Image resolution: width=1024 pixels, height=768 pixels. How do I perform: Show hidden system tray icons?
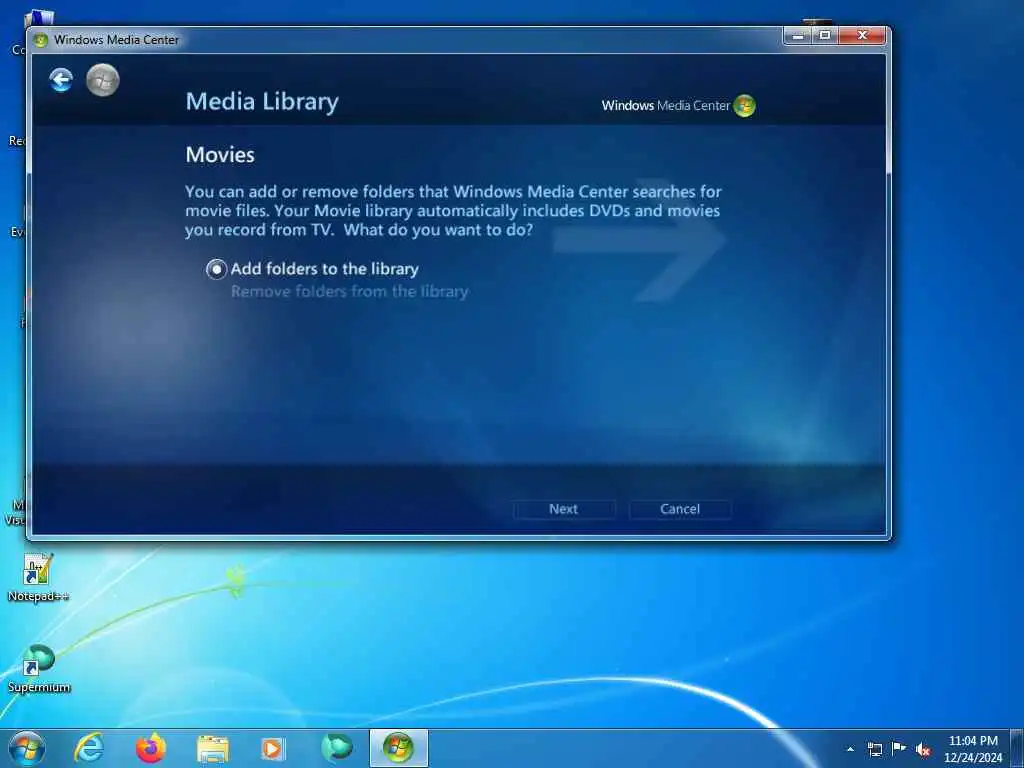[850, 749]
